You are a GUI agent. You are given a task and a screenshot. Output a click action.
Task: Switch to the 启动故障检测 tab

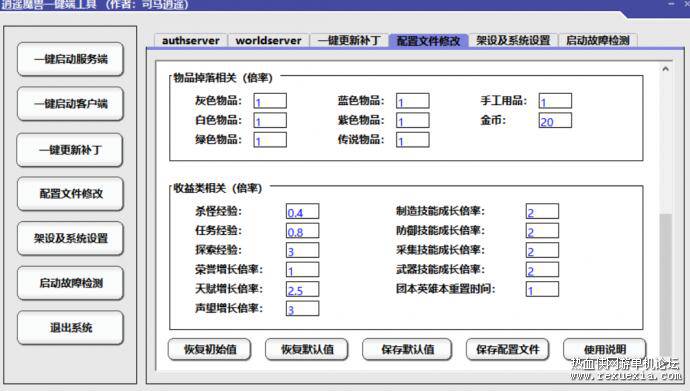click(598, 40)
